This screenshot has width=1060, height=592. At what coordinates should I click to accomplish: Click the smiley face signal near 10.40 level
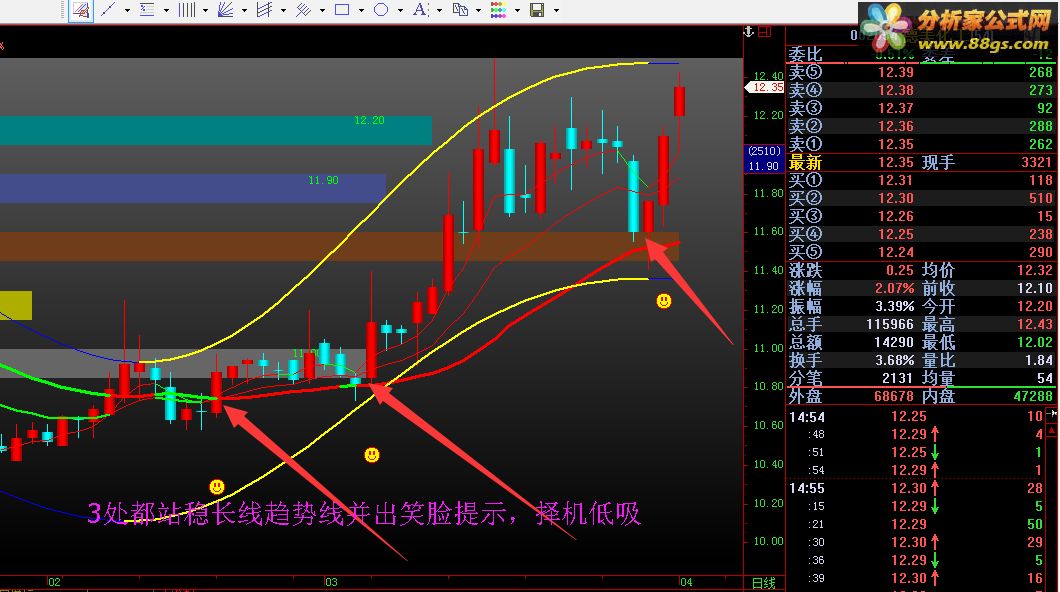tap(372, 455)
